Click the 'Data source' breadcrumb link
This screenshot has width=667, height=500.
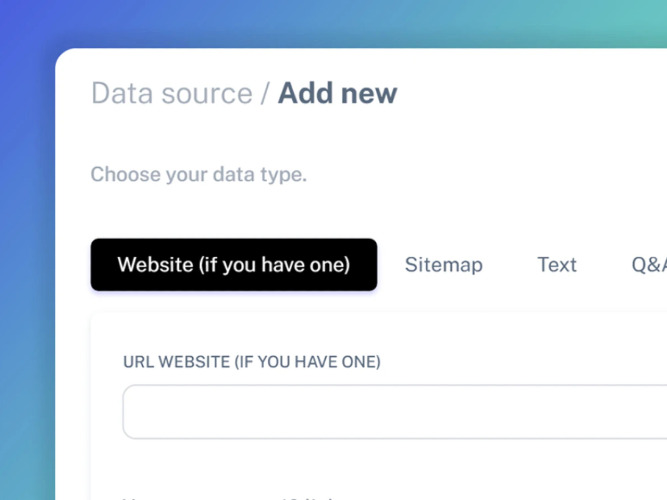(171, 94)
